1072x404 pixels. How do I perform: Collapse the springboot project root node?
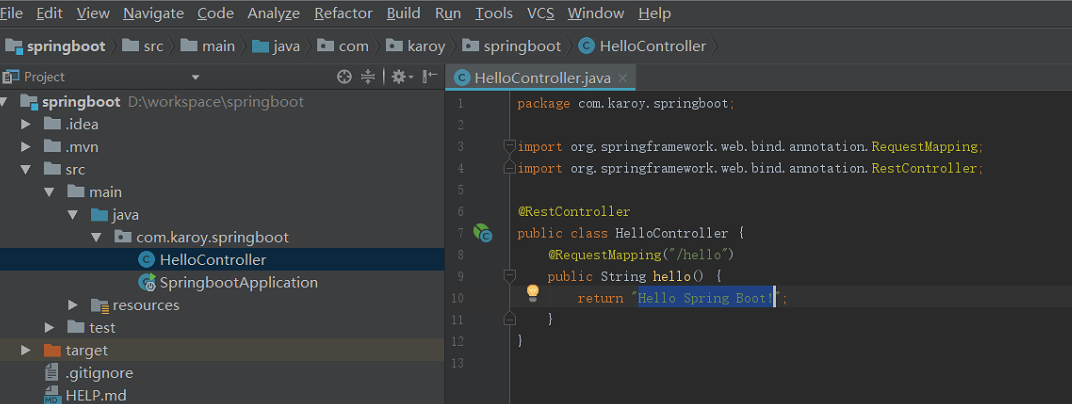(5, 102)
